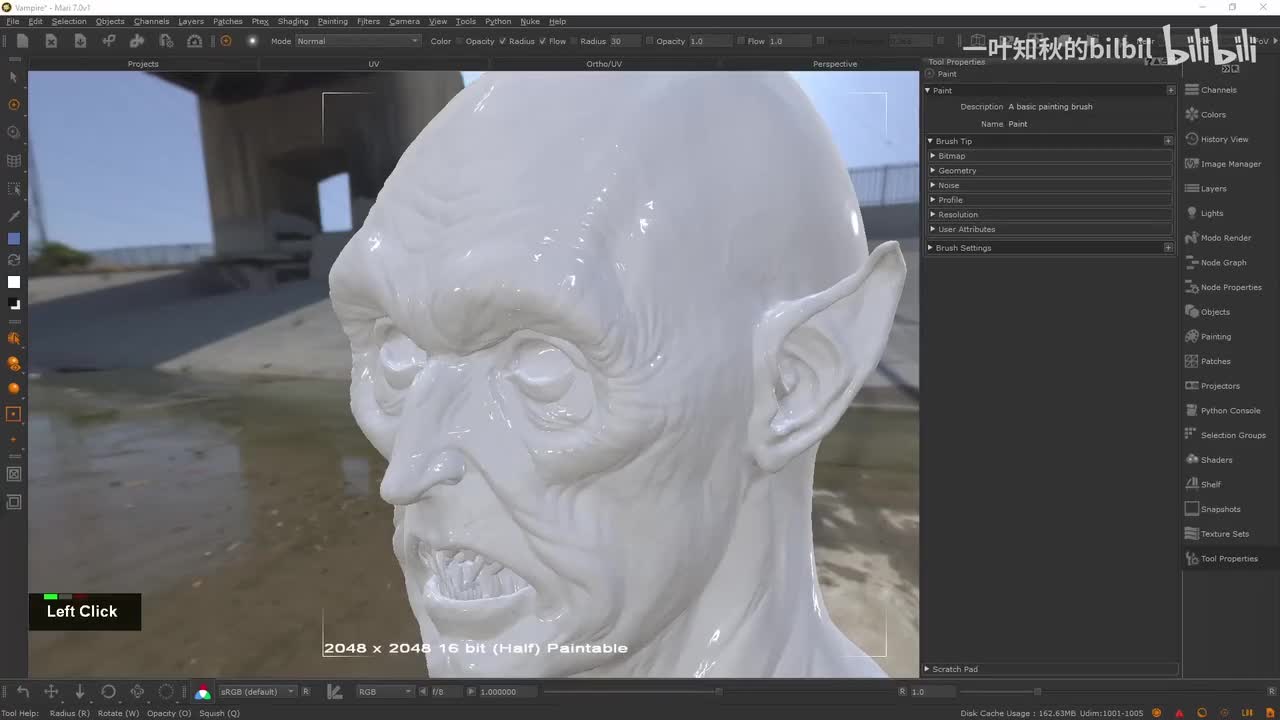Untick the checked Flow pressure checkbox
The width and height of the screenshot is (1280, 720).
tap(542, 41)
